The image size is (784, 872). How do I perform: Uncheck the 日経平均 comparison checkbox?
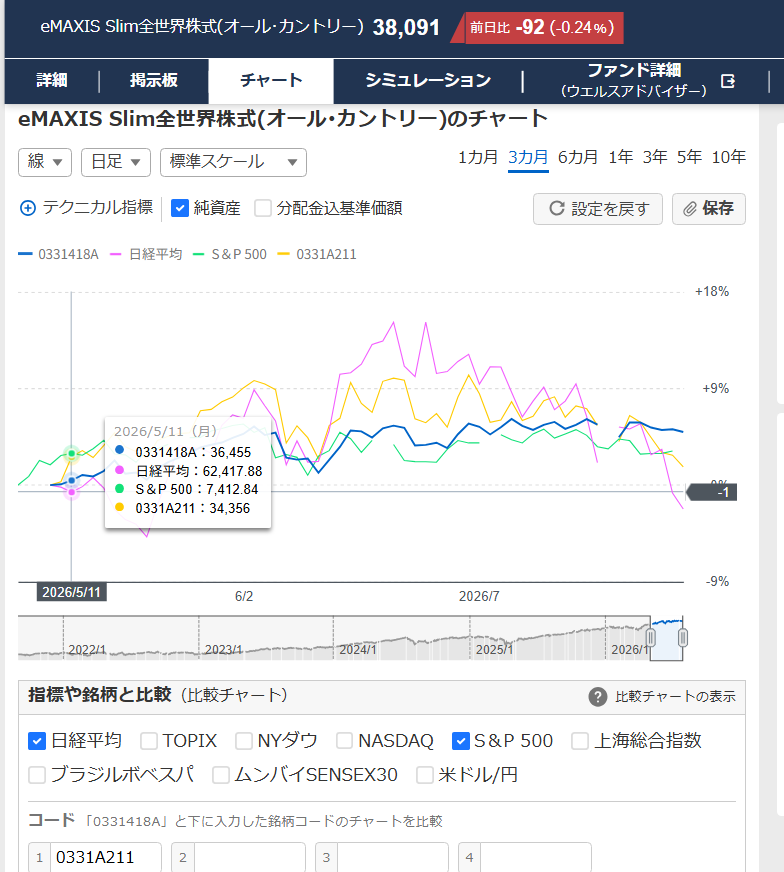click(37, 741)
